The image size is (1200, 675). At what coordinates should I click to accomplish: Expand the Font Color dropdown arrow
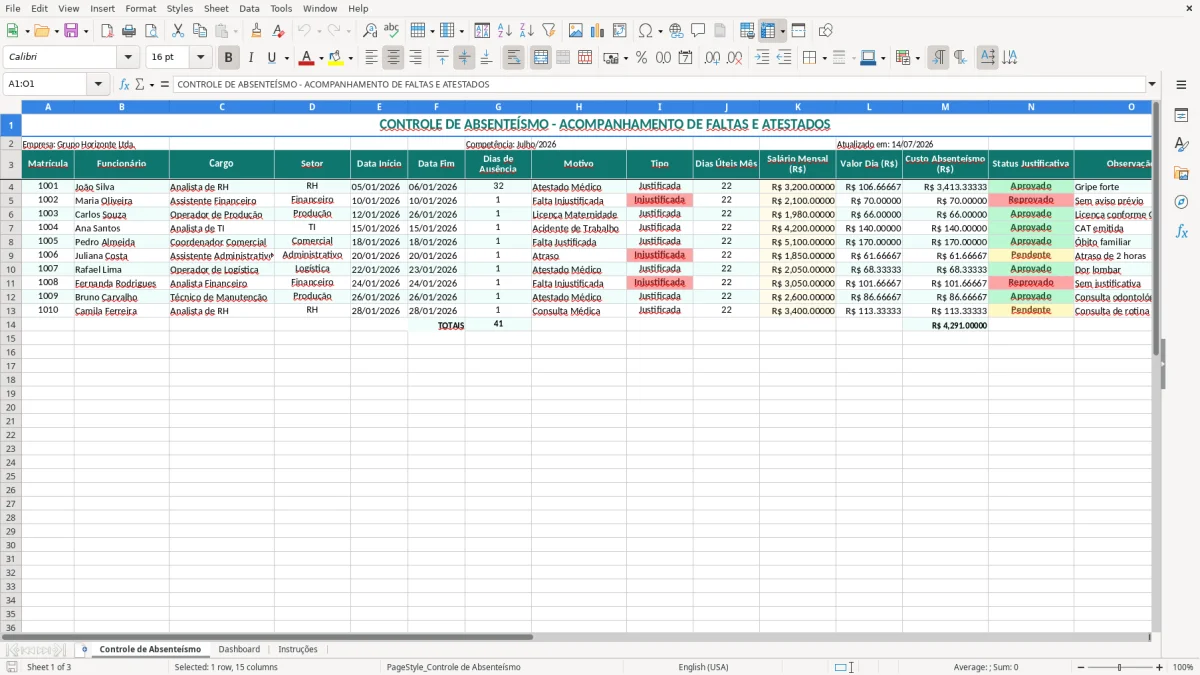(x=322, y=58)
